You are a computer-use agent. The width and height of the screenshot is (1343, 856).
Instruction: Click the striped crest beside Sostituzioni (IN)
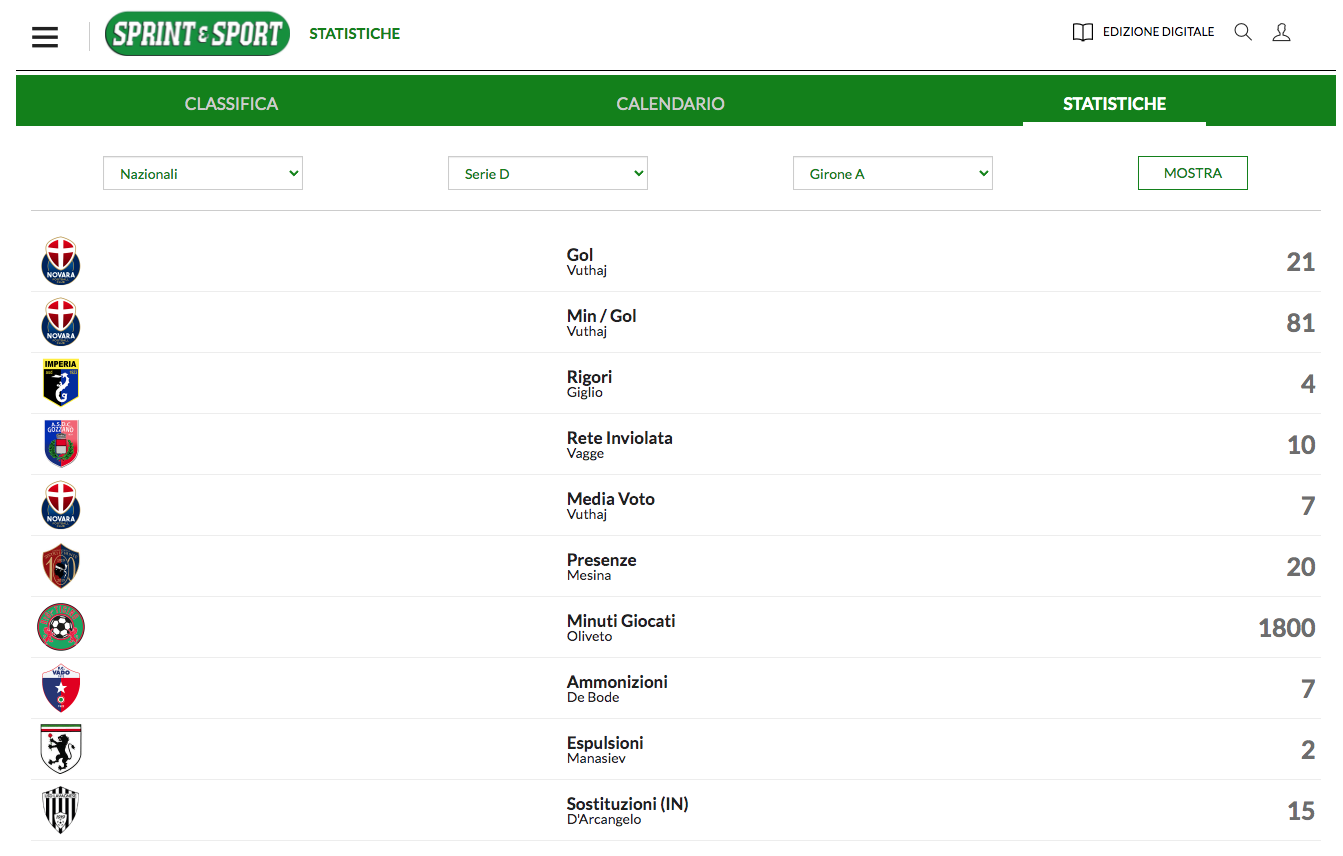pos(61,810)
